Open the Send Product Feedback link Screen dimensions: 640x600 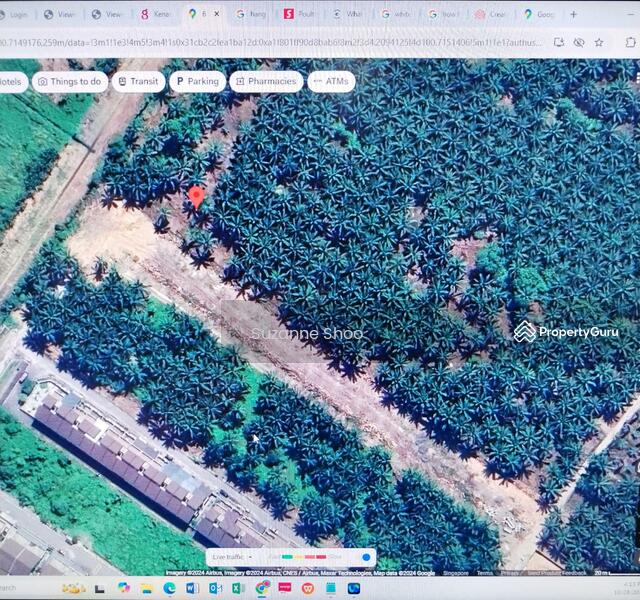[x=558, y=573]
